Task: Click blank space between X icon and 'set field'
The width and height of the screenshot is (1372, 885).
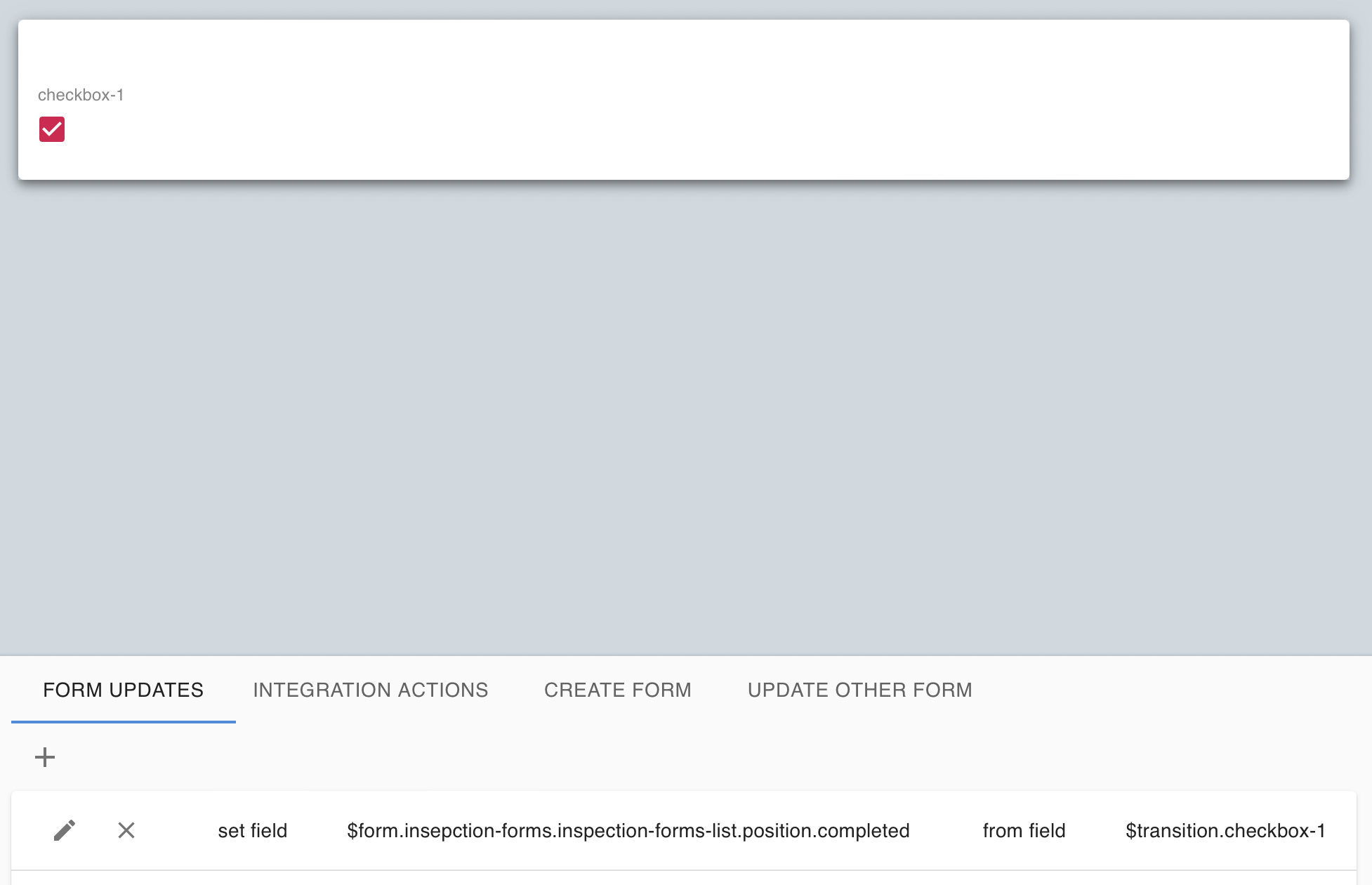Action: click(x=176, y=830)
